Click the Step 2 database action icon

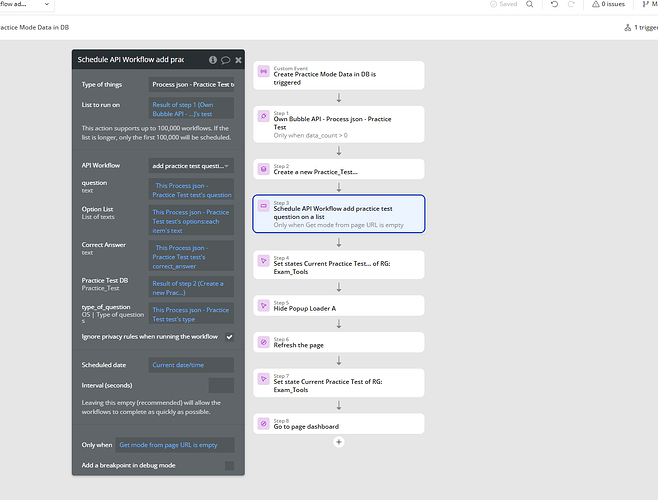[x=264, y=169]
